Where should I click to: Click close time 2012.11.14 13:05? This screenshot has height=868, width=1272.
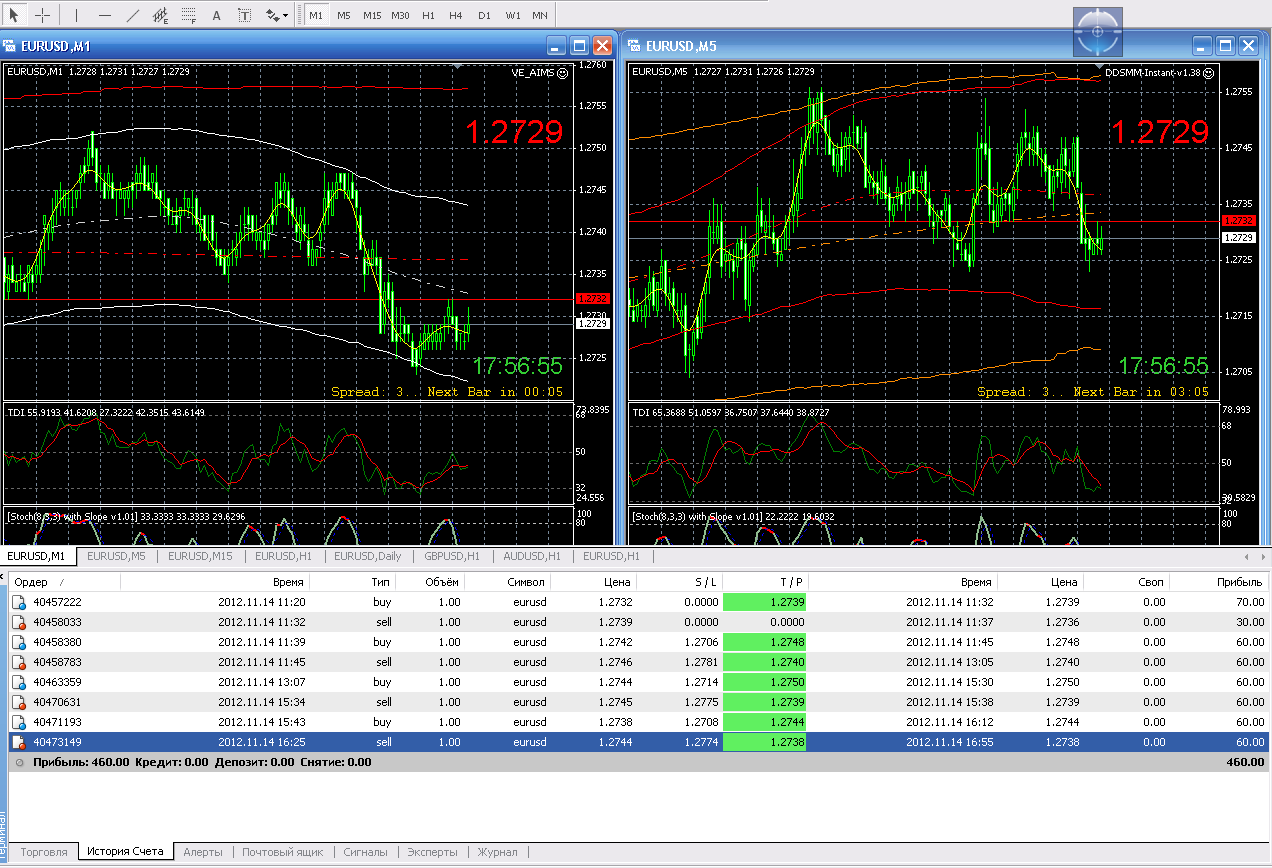(948, 663)
